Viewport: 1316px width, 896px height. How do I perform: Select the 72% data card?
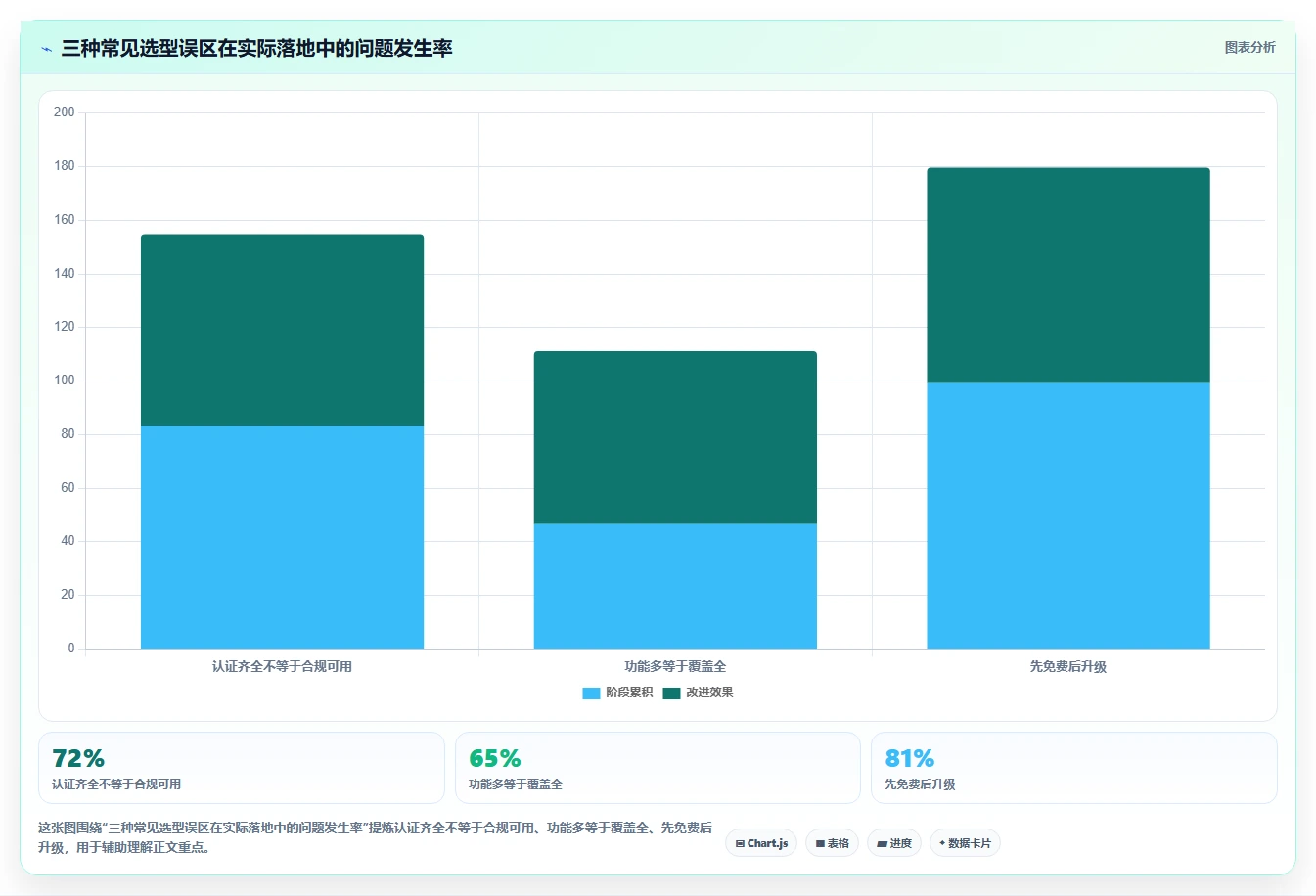[x=241, y=768]
